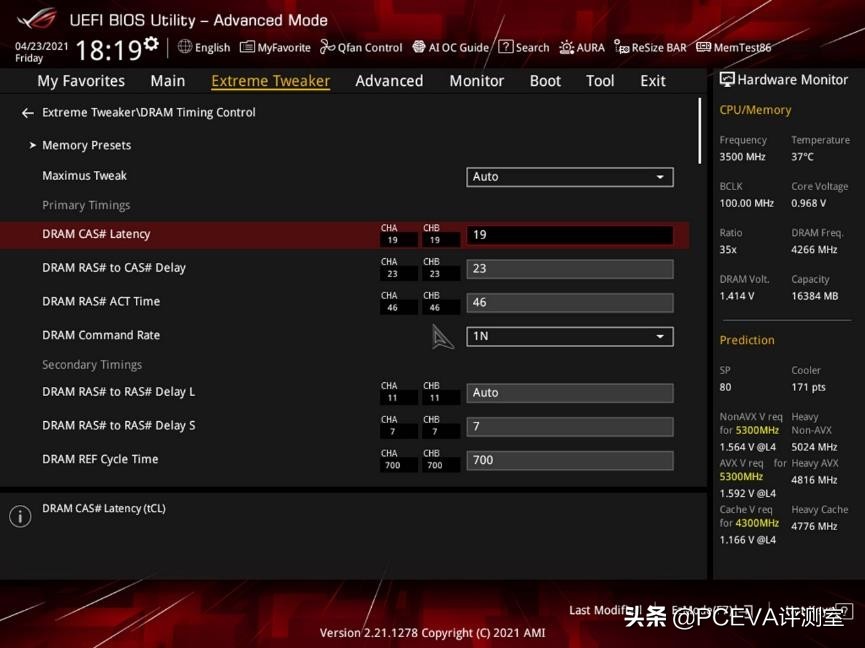
Task: Toggle ReSize BAR icon
Action: pos(622,47)
